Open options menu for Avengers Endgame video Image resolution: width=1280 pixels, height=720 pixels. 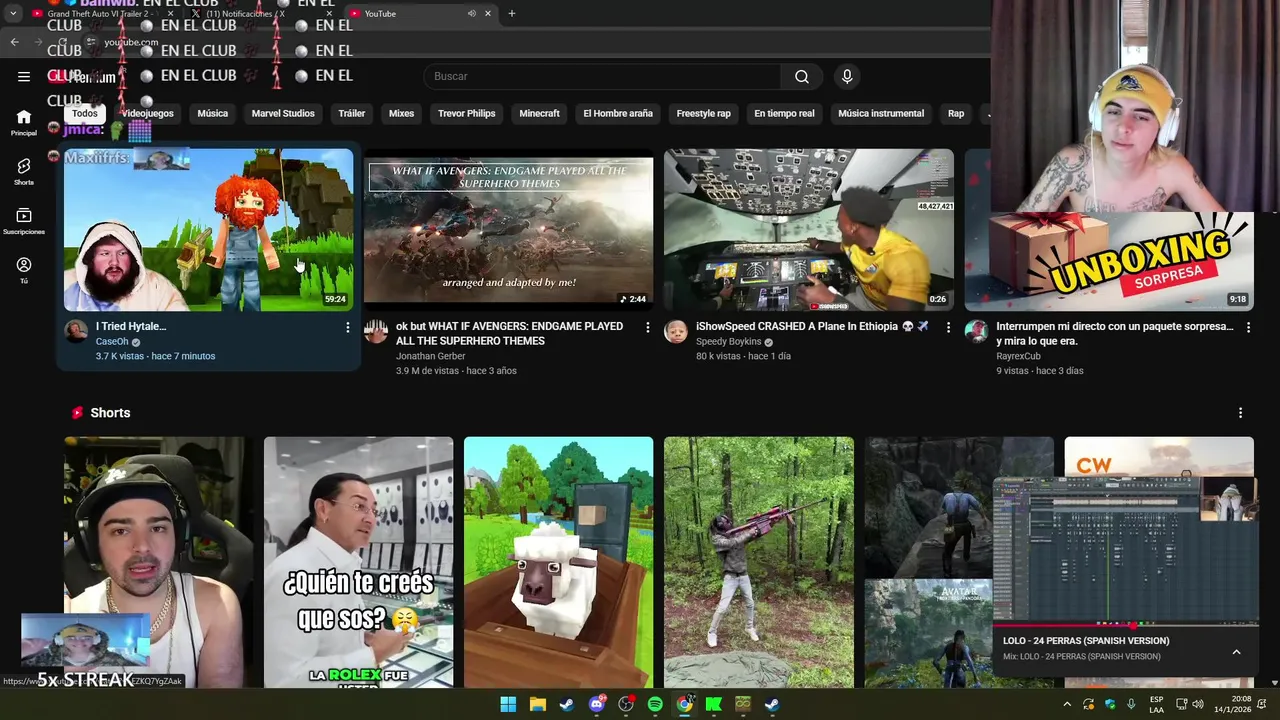(648, 327)
